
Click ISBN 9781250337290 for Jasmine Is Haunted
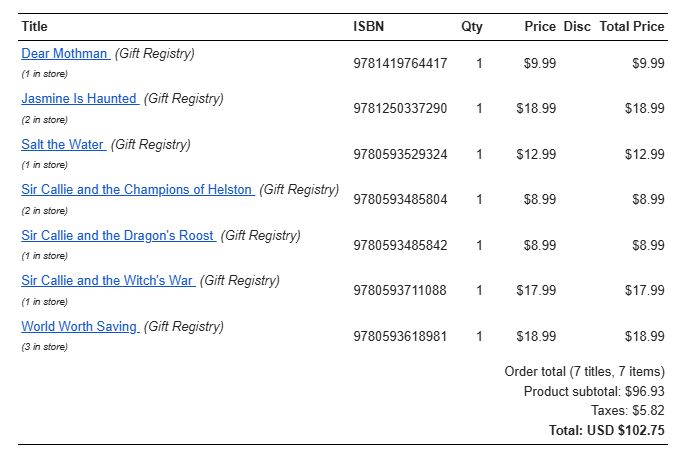click(400, 109)
